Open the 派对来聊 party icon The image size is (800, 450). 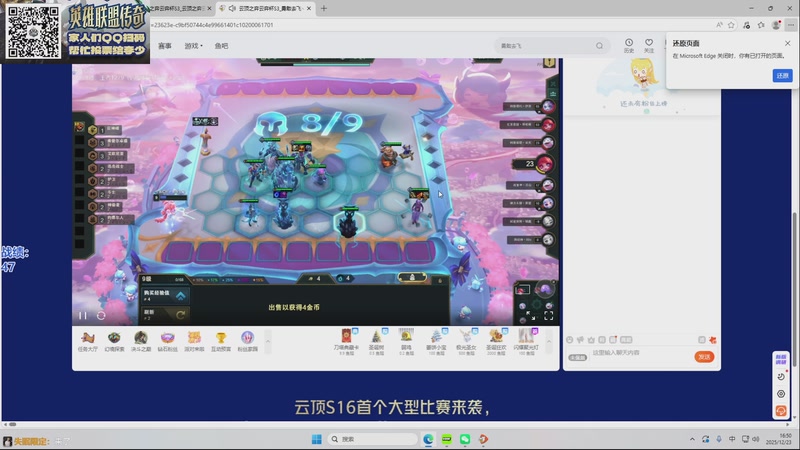tap(194, 341)
